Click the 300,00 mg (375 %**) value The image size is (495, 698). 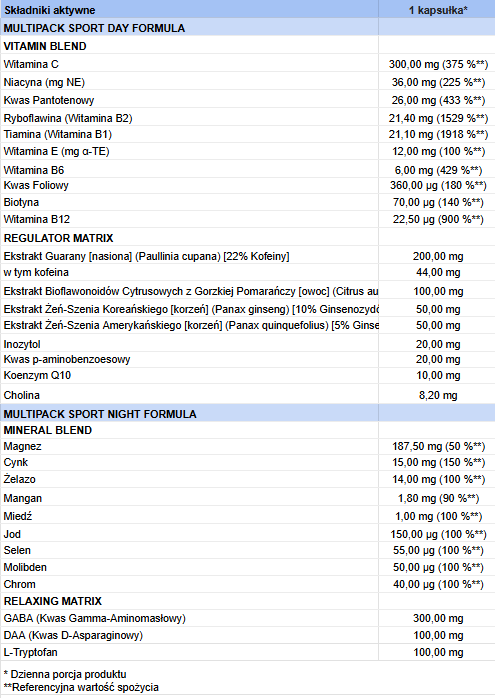click(438, 64)
